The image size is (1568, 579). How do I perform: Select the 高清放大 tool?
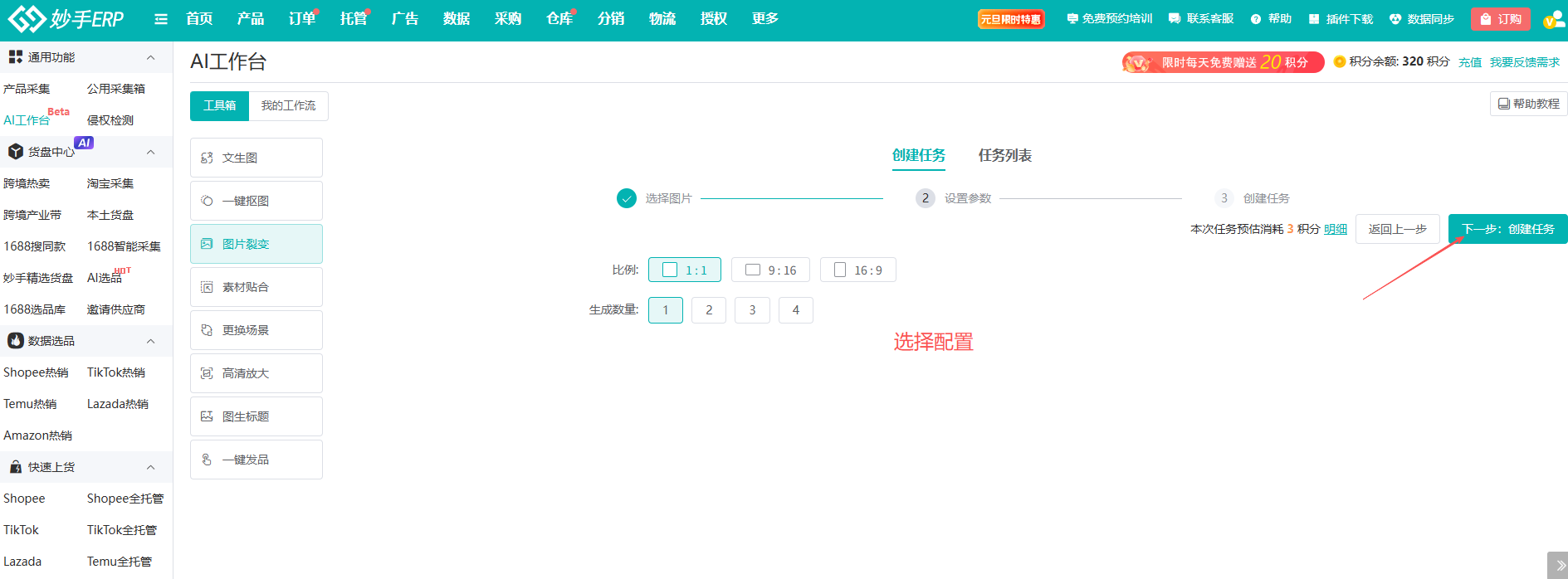click(256, 373)
